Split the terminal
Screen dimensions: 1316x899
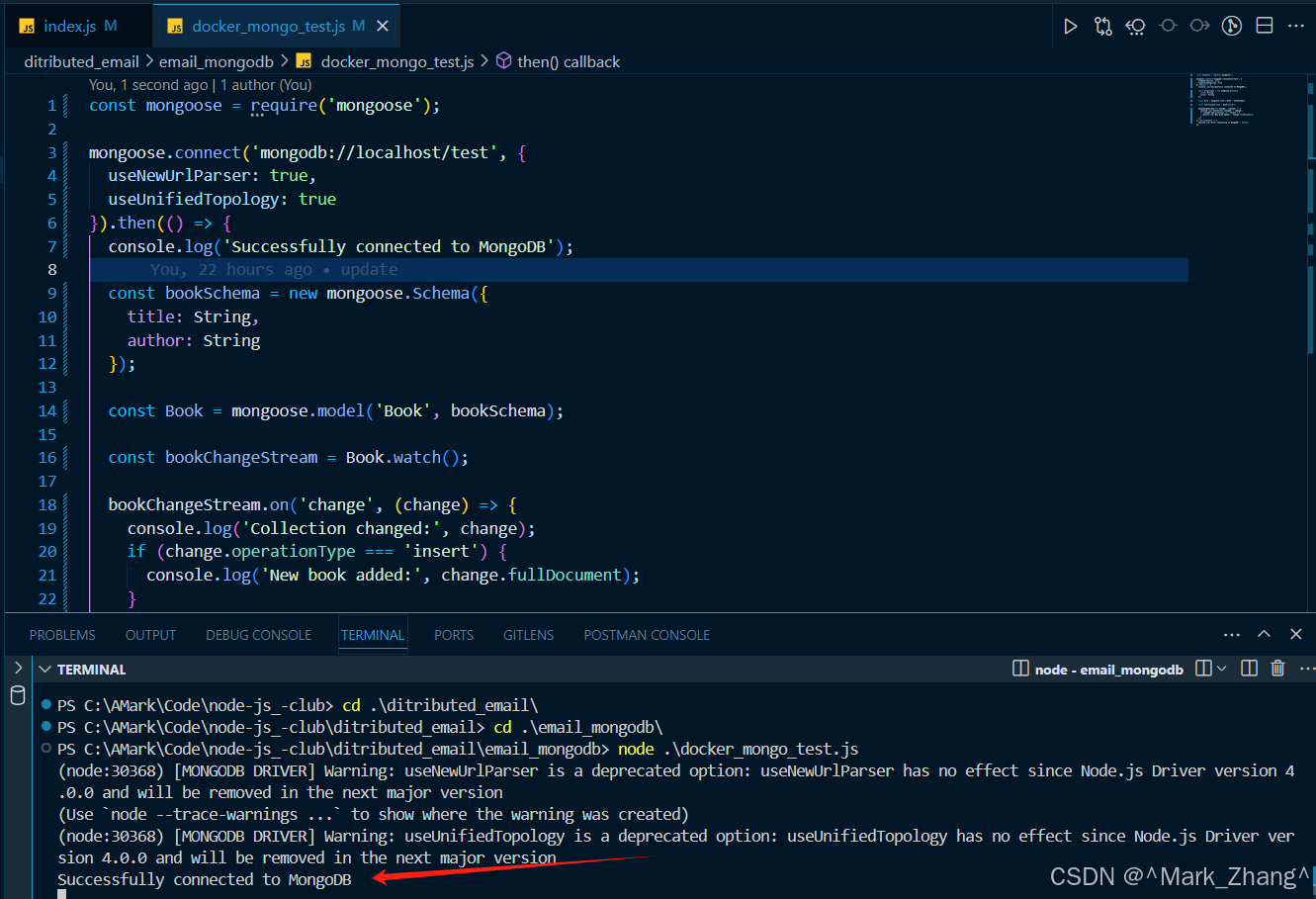(x=1249, y=669)
